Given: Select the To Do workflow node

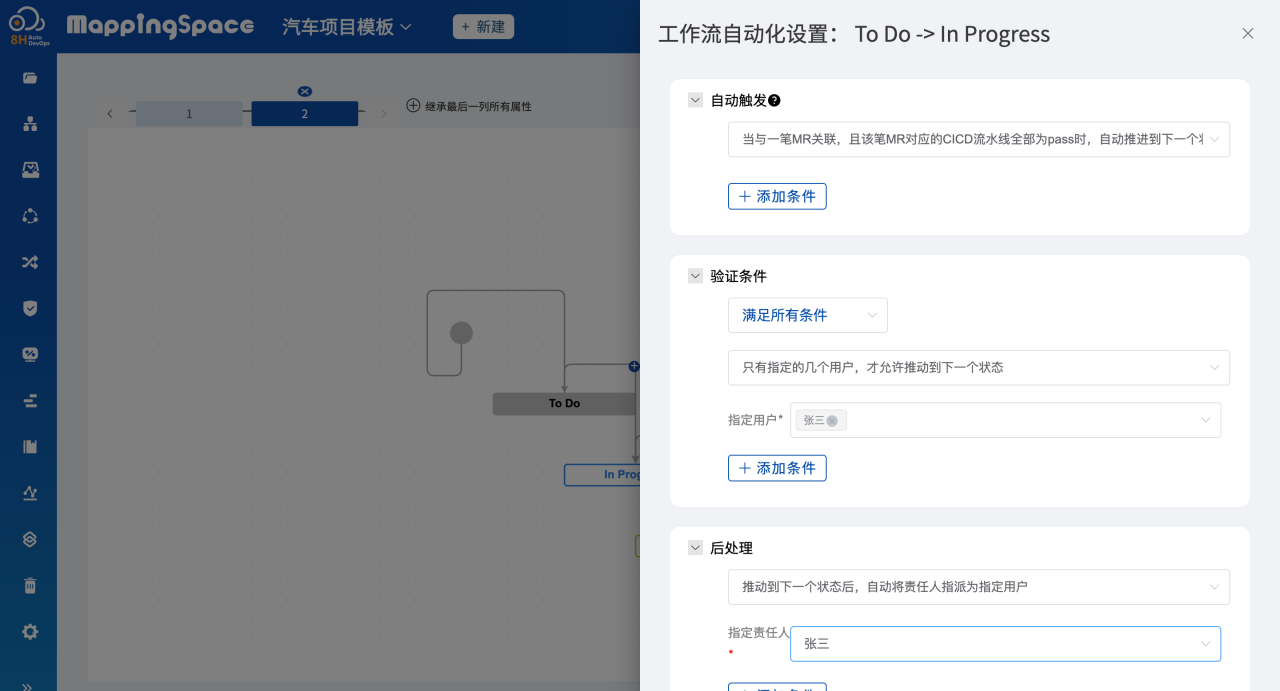Looking at the screenshot, I should [564, 404].
